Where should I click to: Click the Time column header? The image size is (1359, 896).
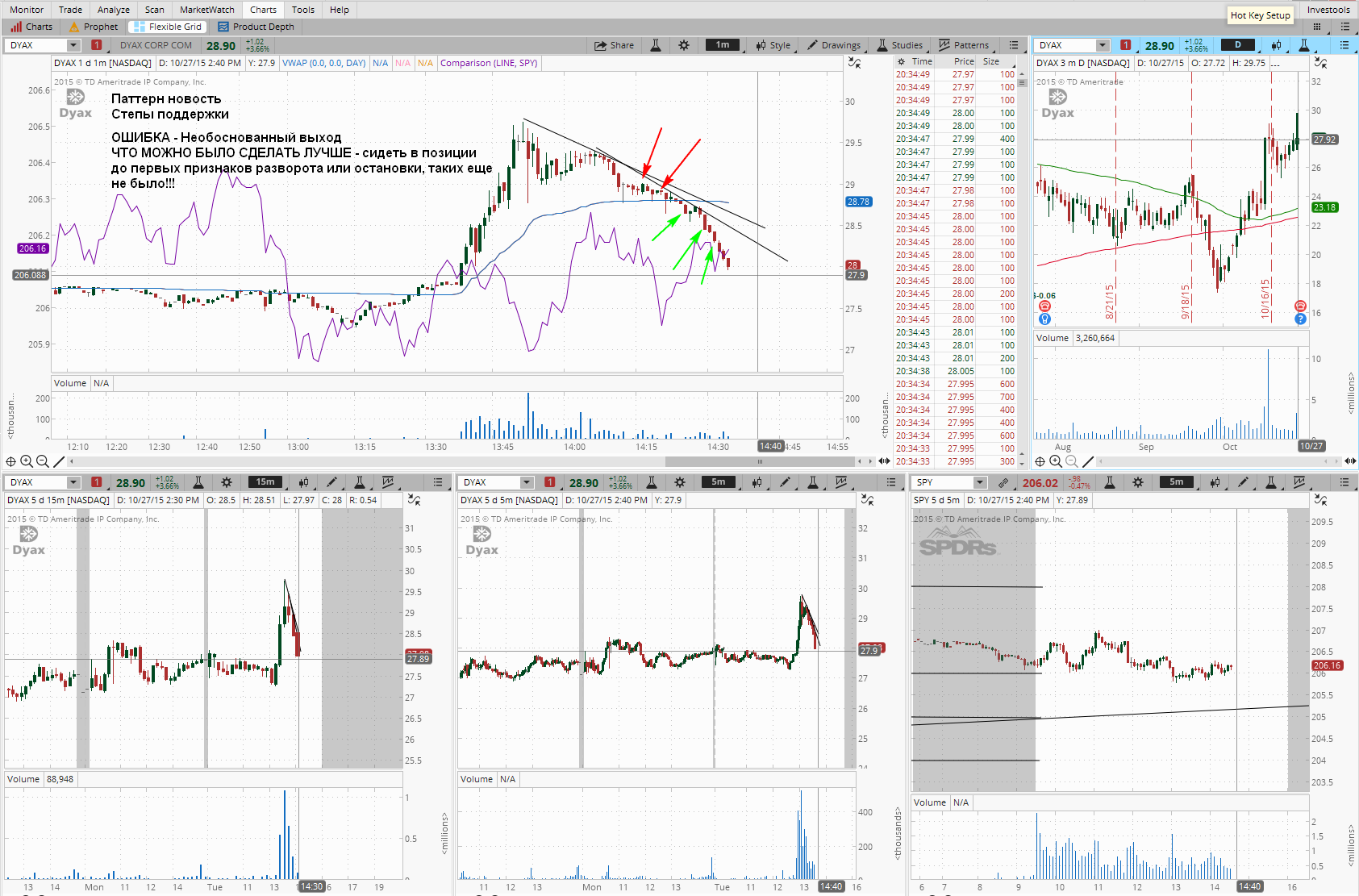pyautogui.click(x=922, y=61)
